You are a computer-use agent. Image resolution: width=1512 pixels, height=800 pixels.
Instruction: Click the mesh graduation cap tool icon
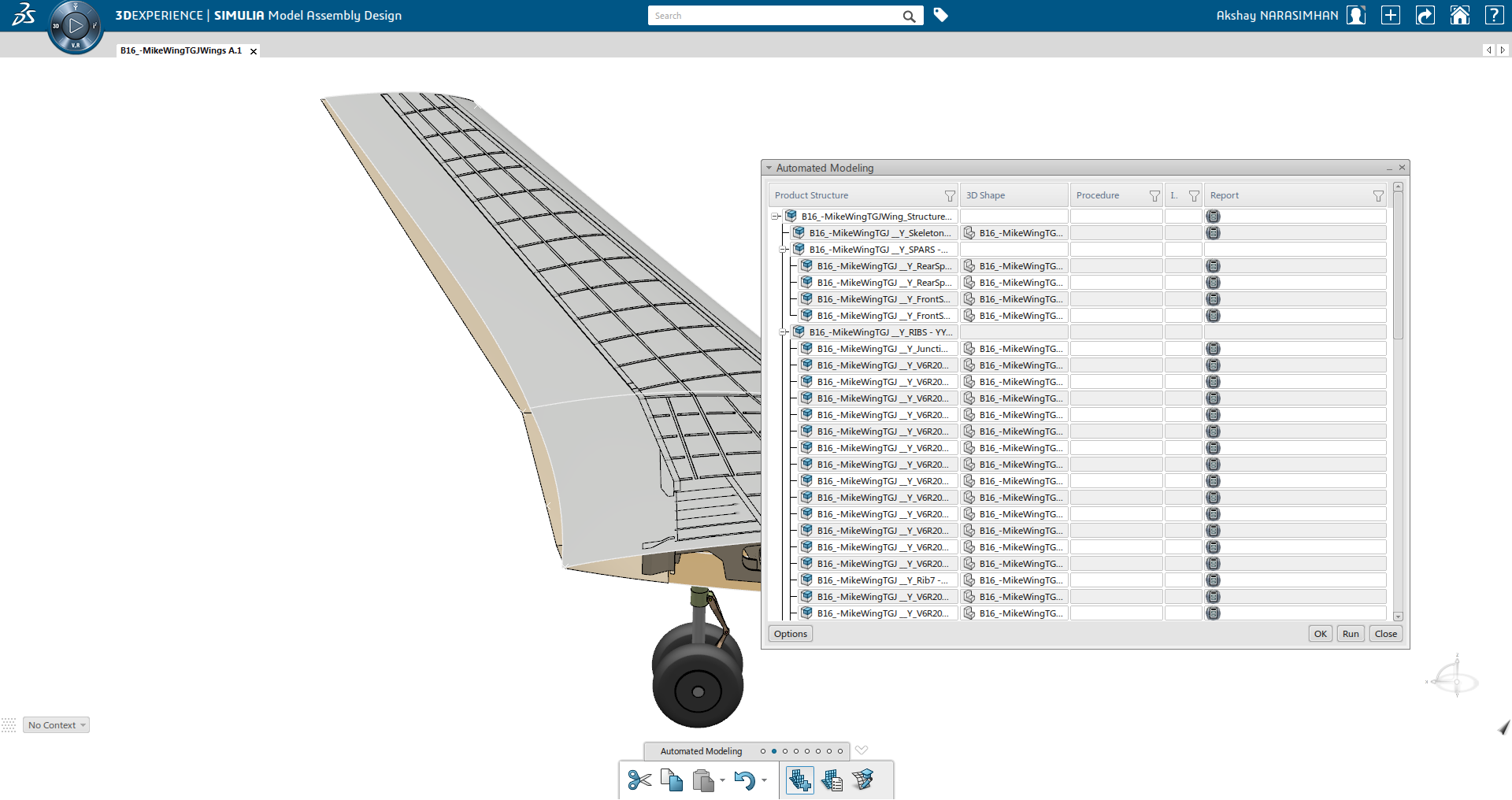(863, 780)
